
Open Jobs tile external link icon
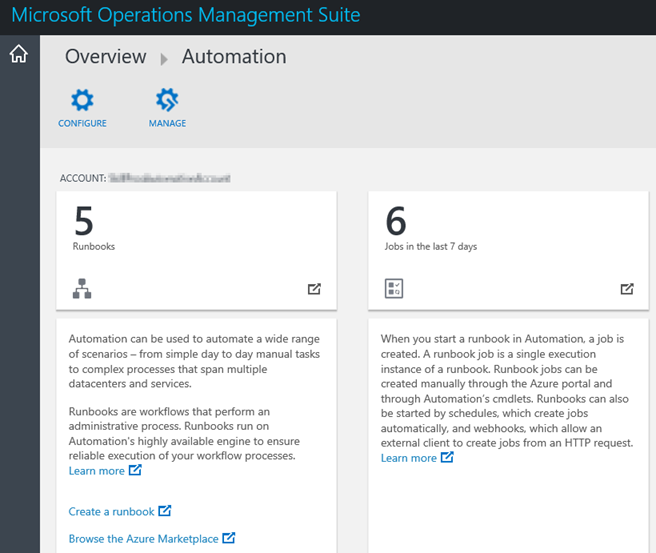pyautogui.click(x=627, y=289)
